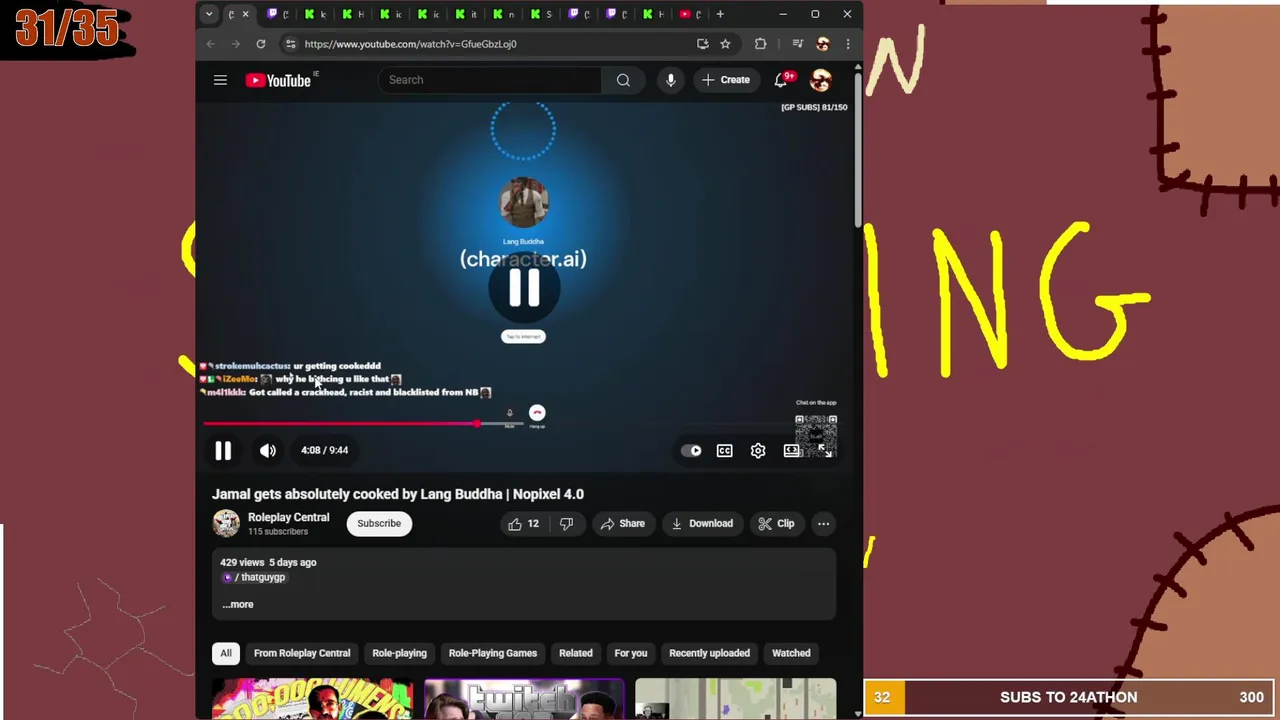Click the page vertical scrollbar
Screen dimensions: 1280x720
[x=858, y=150]
